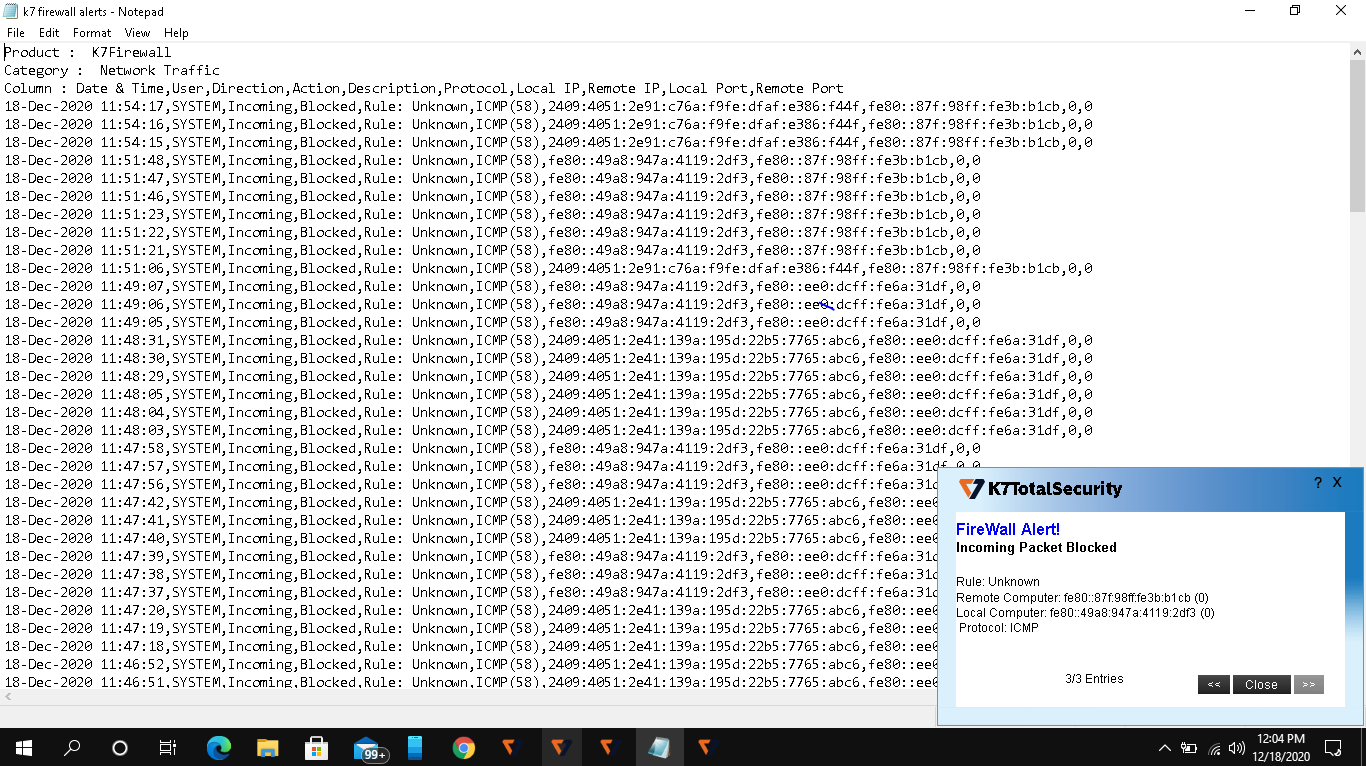Click the 'Column : Date & Time' header line
Image resolution: width=1366 pixels, height=766 pixels.
point(424,88)
